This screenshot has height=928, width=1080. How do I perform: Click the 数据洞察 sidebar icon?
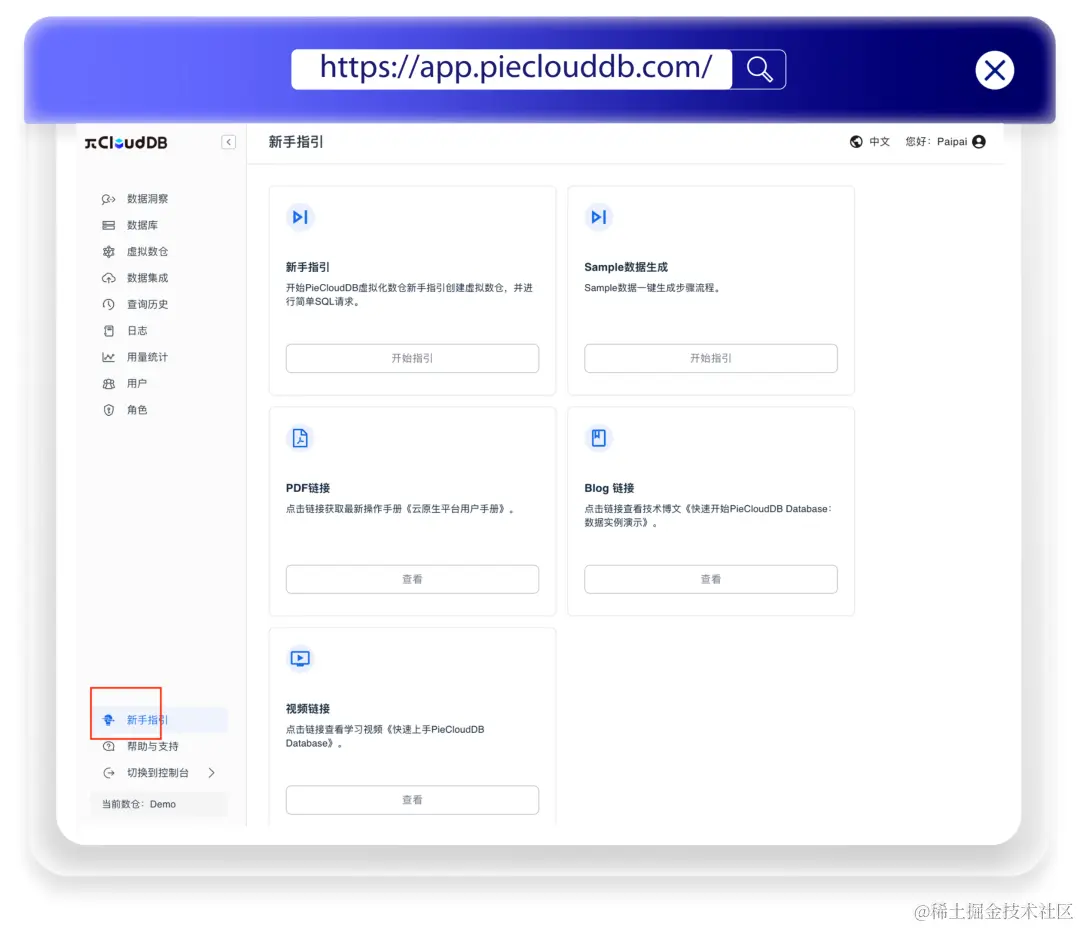[108, 199]
